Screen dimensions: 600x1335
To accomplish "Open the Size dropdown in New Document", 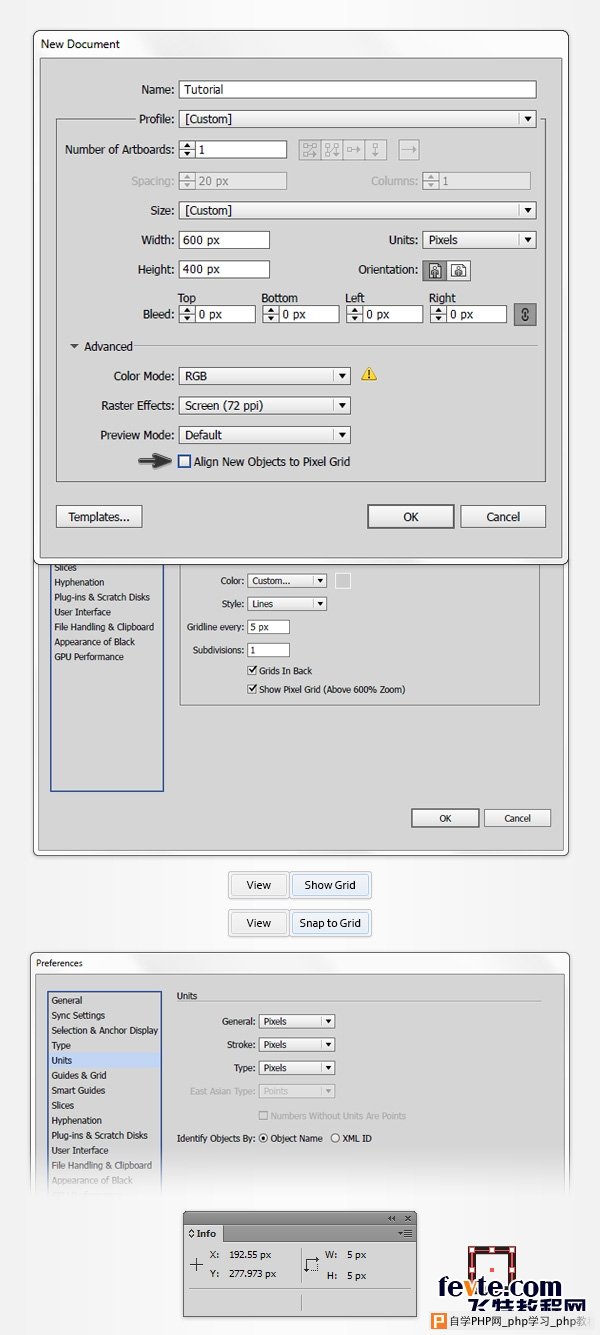I will click(x=358, y=210).
